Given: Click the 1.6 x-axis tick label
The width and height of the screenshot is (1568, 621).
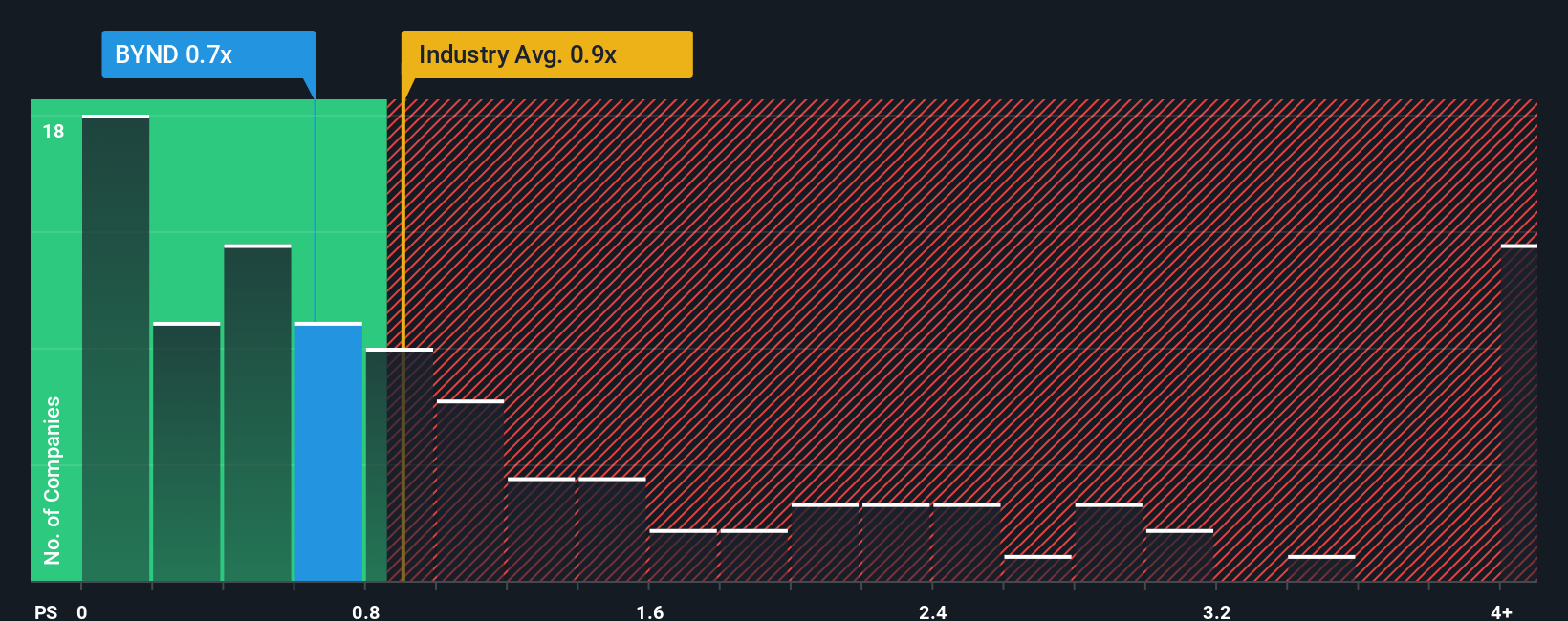Looking at the screenshot, I should tap(650, 611).
